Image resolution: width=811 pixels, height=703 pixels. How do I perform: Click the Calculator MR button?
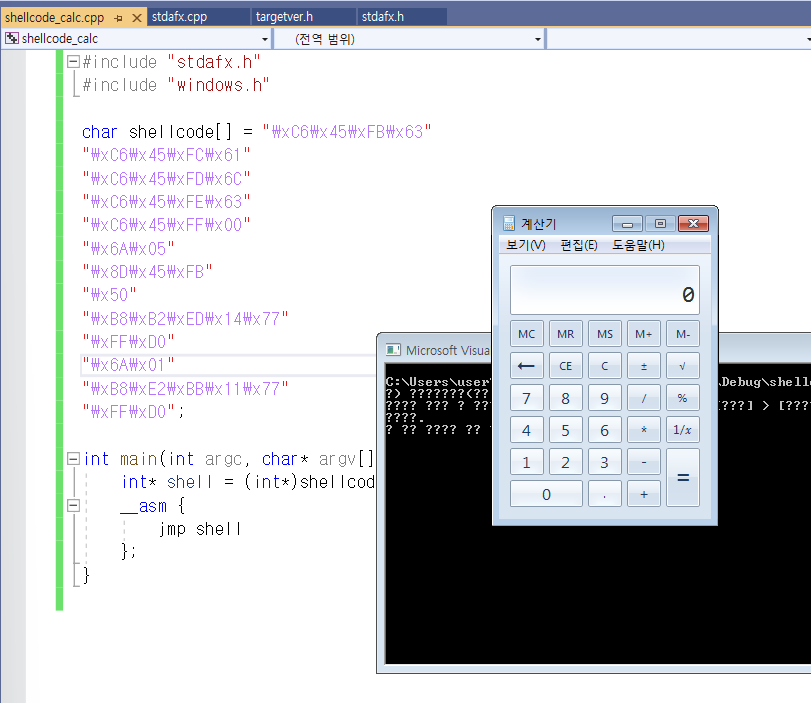click(x=565, y=334)
